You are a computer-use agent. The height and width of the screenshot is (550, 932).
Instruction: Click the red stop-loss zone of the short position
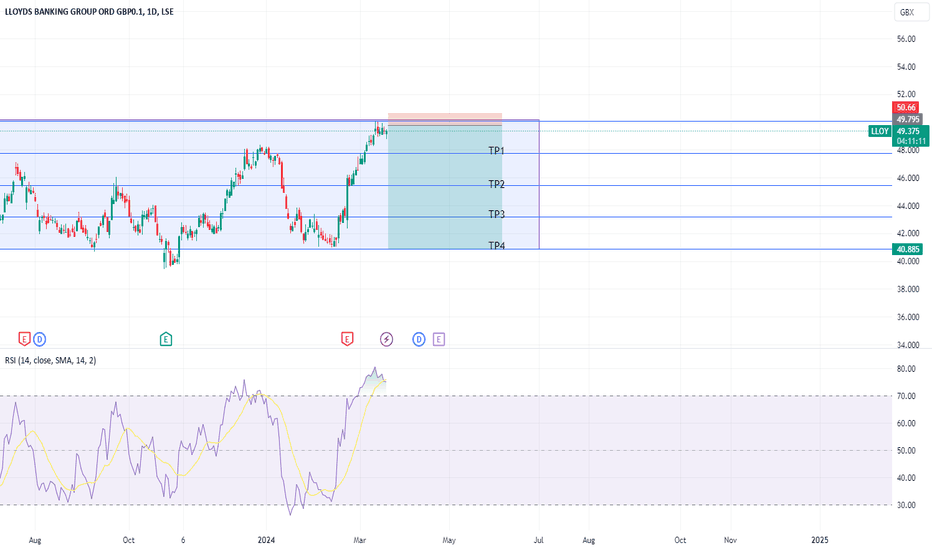(445, 119)
